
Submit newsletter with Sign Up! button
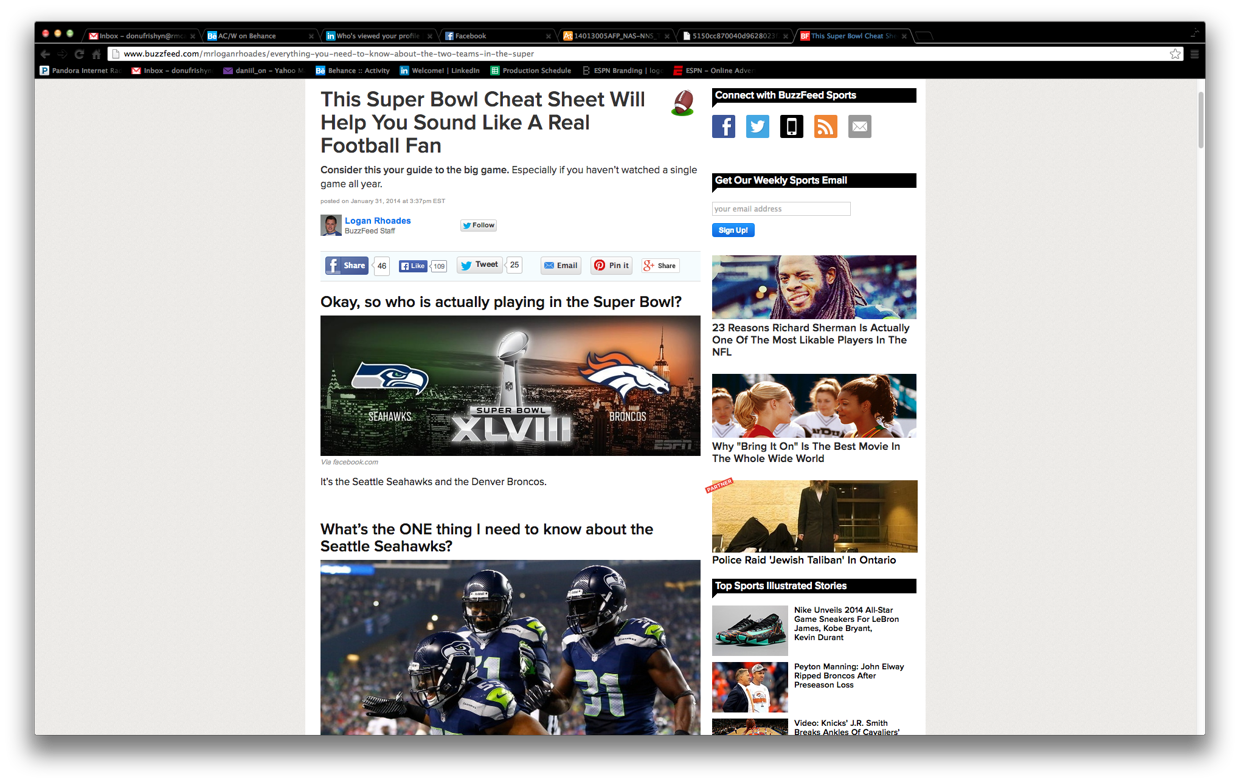(x=733, y=230)
